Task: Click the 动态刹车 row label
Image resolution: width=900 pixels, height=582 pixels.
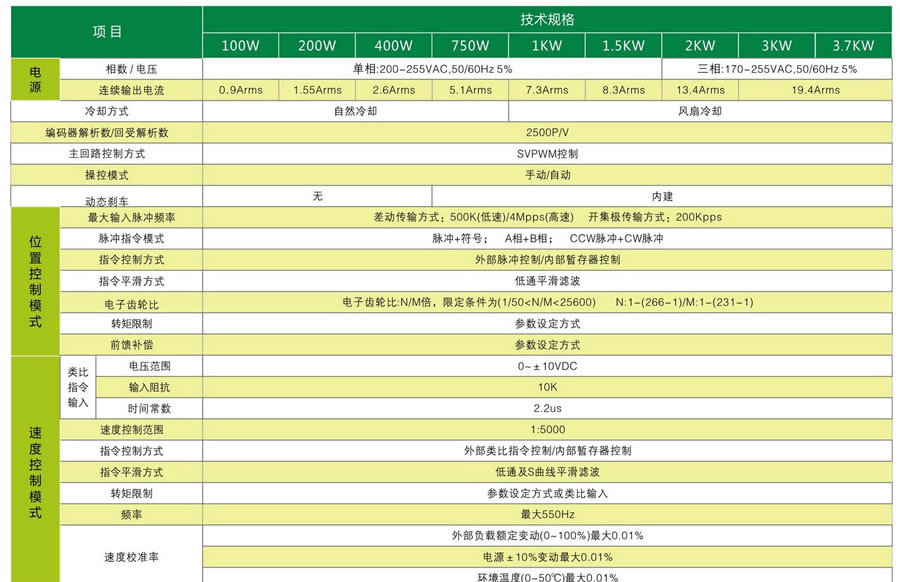Action: tap(105, 196)
